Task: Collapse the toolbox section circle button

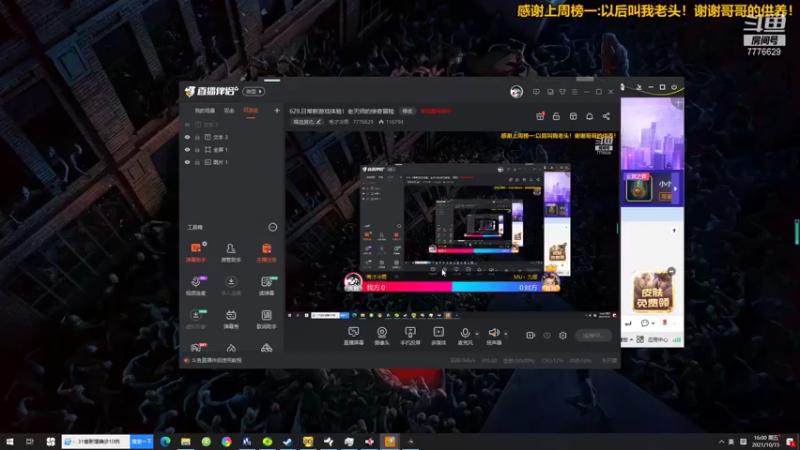Action: coord(273,227)
